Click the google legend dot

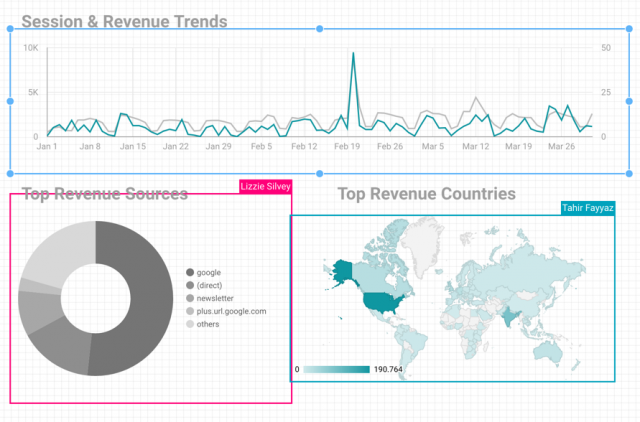[190, 272]
